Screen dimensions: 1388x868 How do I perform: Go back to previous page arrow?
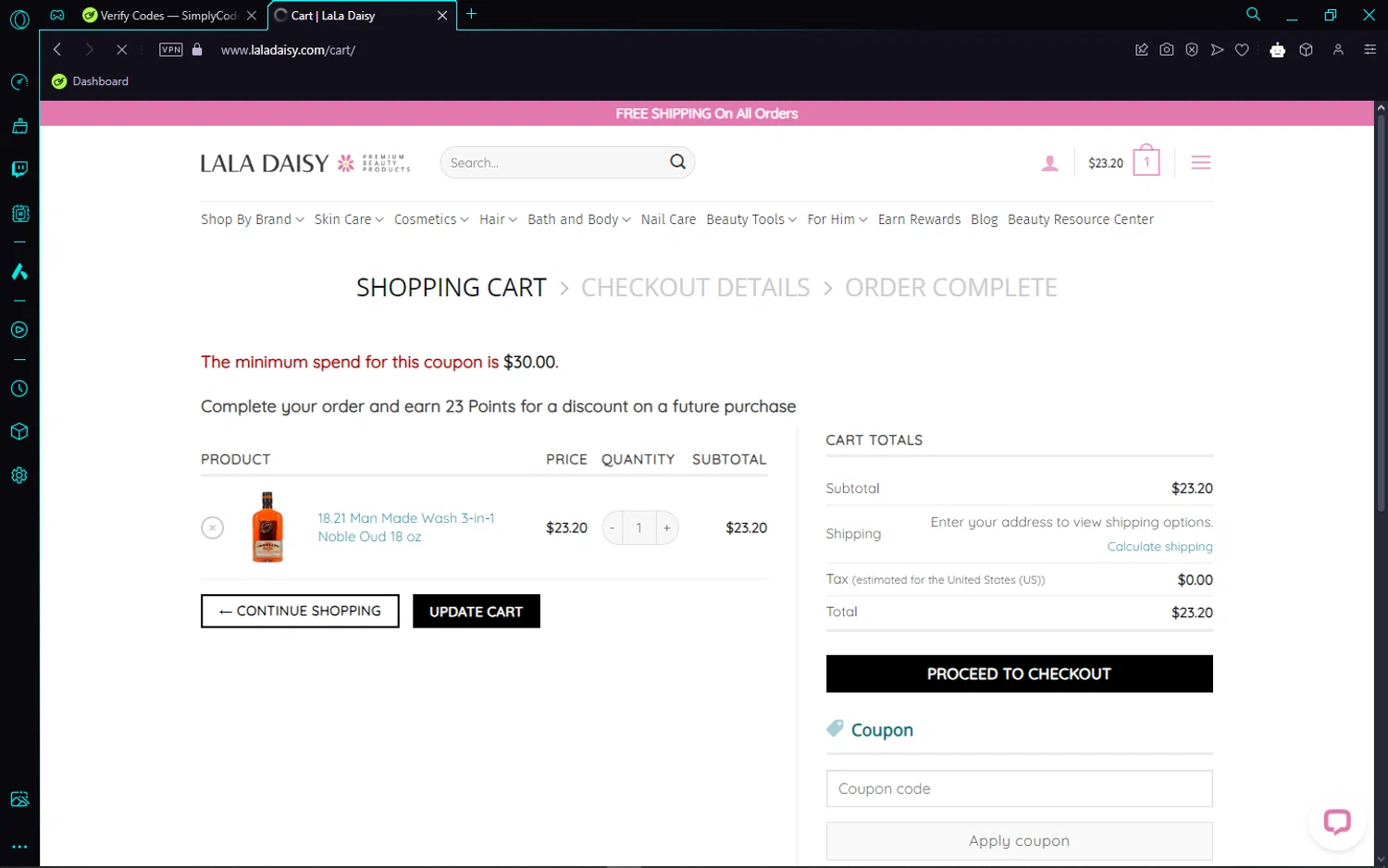tap(57, 50)
